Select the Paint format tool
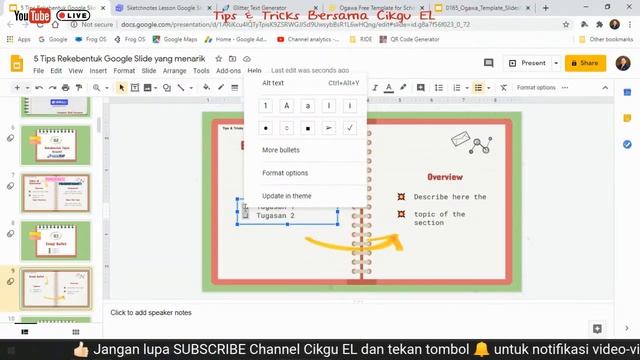 (79, 88)
